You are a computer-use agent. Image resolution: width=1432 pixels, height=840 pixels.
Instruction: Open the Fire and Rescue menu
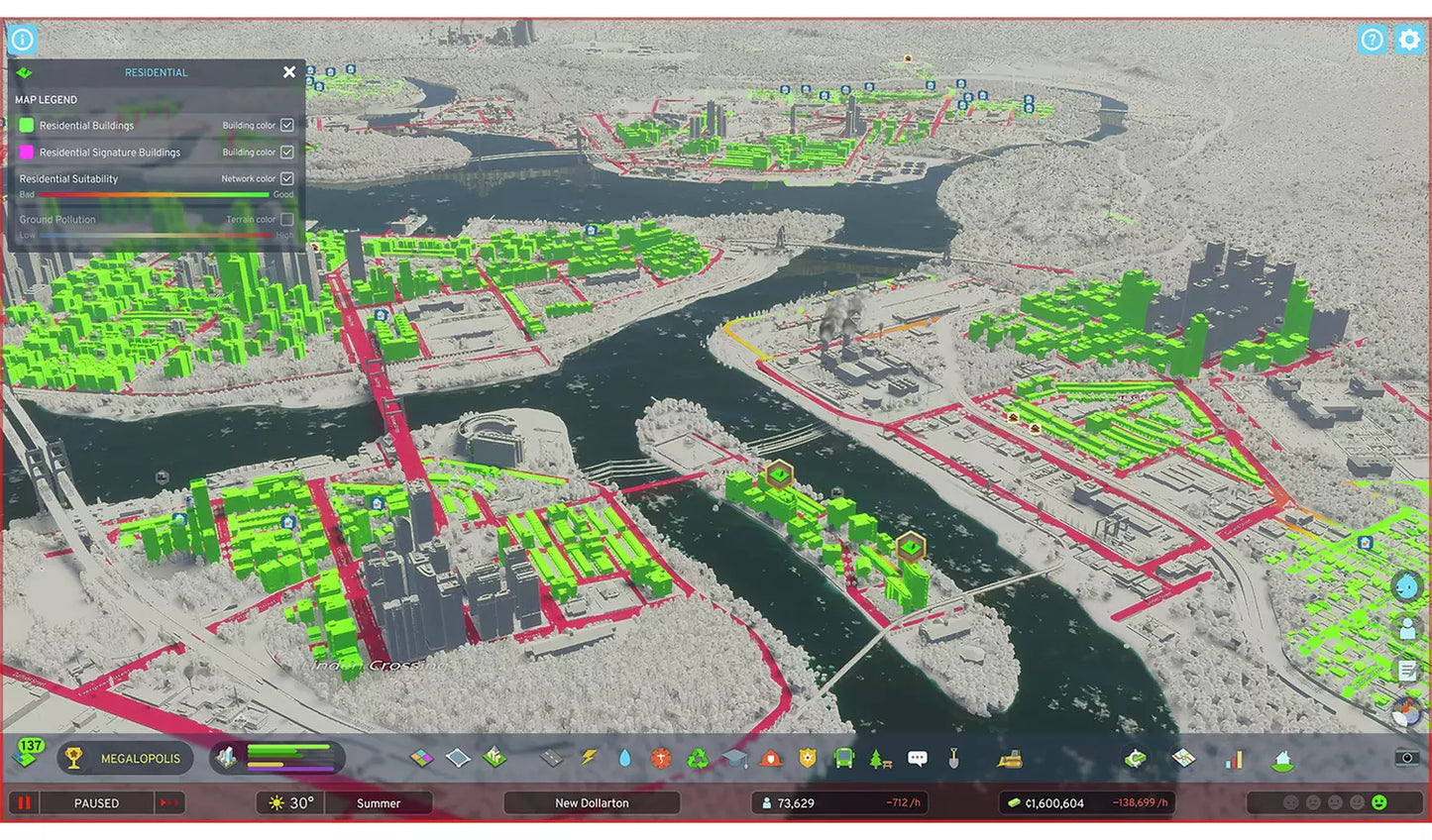[771, 759]
